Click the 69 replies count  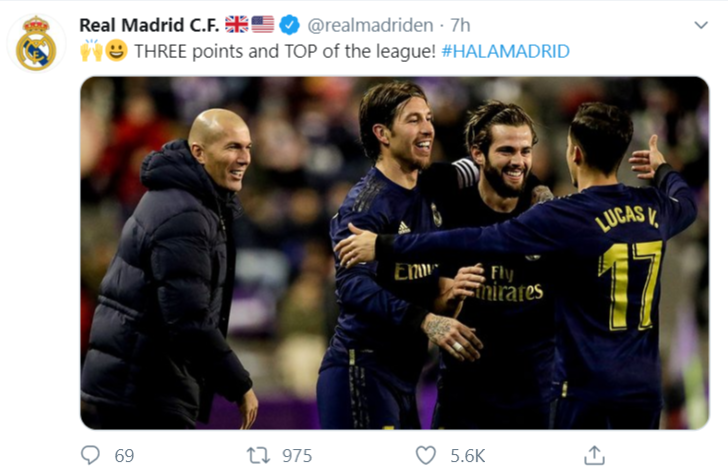pos(124,456)
